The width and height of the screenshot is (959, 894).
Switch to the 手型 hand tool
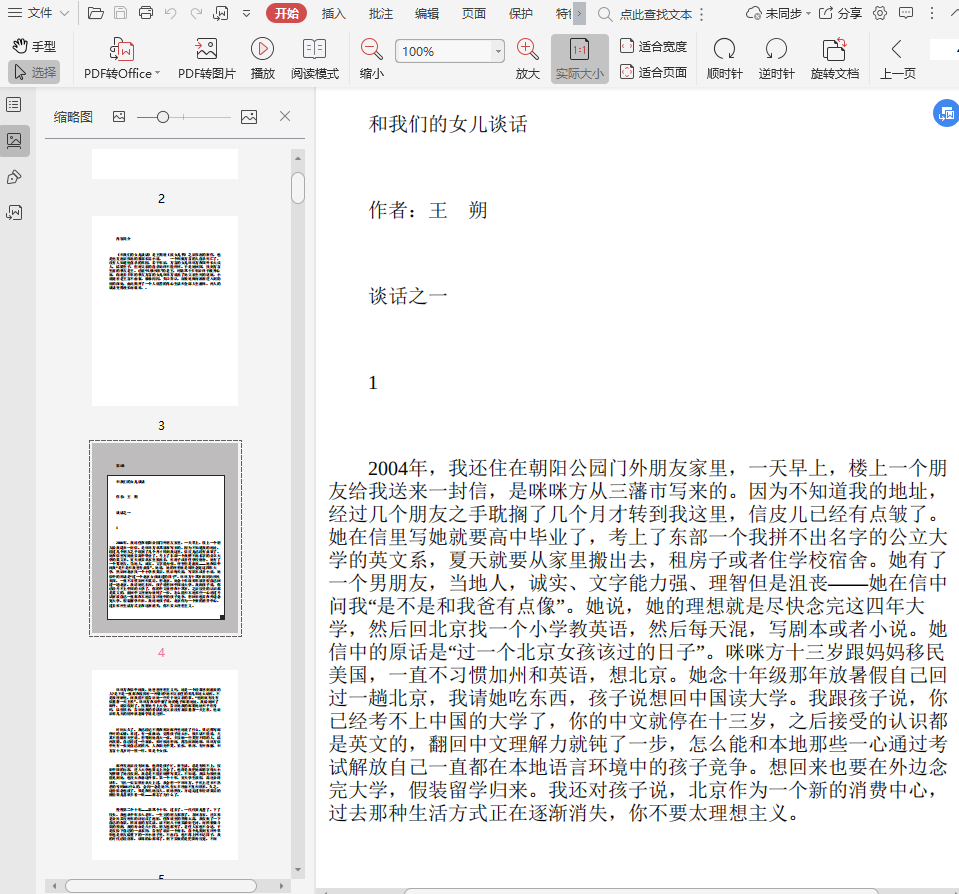(35, 46)
